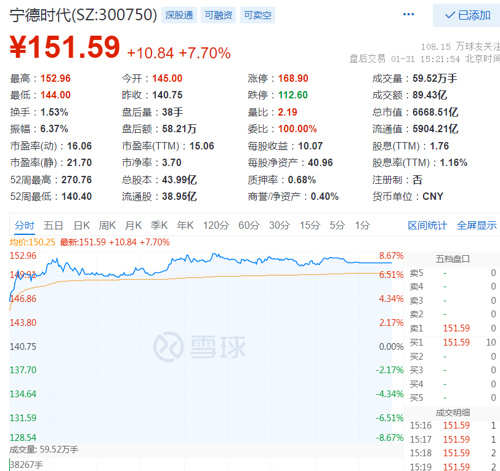Open 区间统计 range statistics
Screen dimensions: 500x471
(427, 226)
